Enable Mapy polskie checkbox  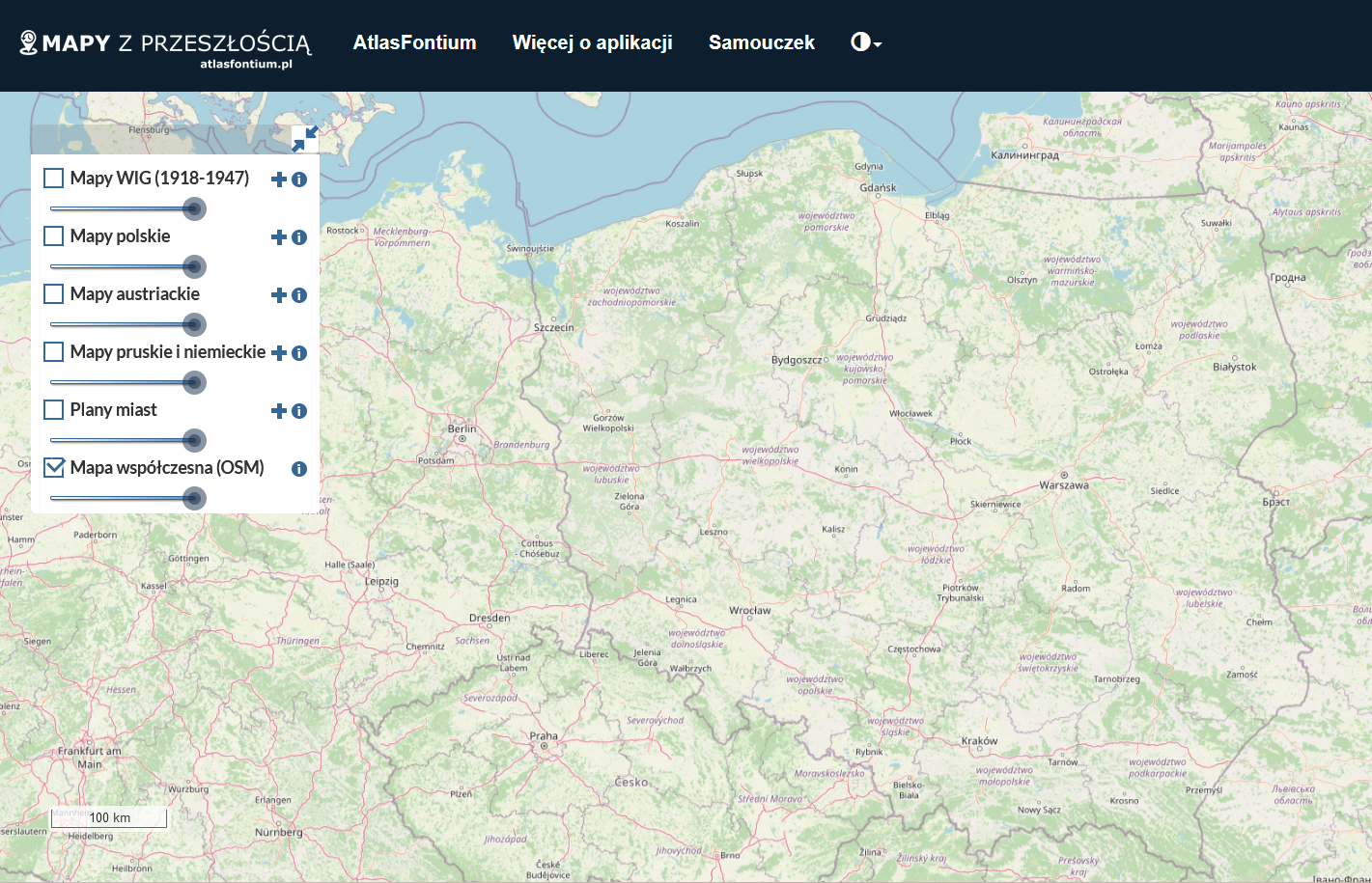54,236
